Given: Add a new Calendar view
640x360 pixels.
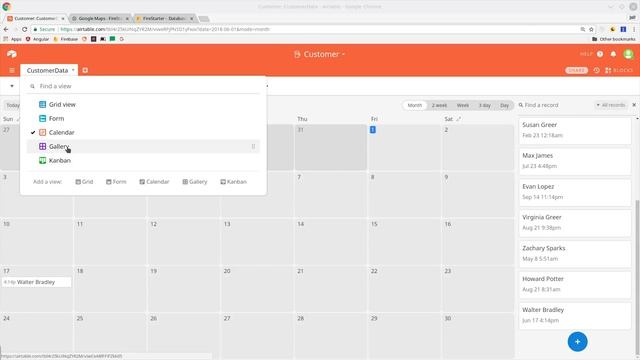Looking at the screenshot, I should (154, 182).
